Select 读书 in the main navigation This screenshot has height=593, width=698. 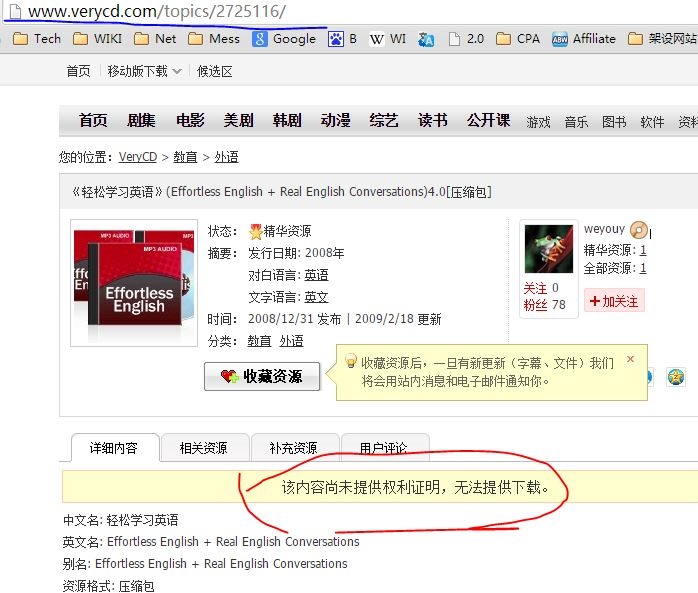click(x=432, y=120)
